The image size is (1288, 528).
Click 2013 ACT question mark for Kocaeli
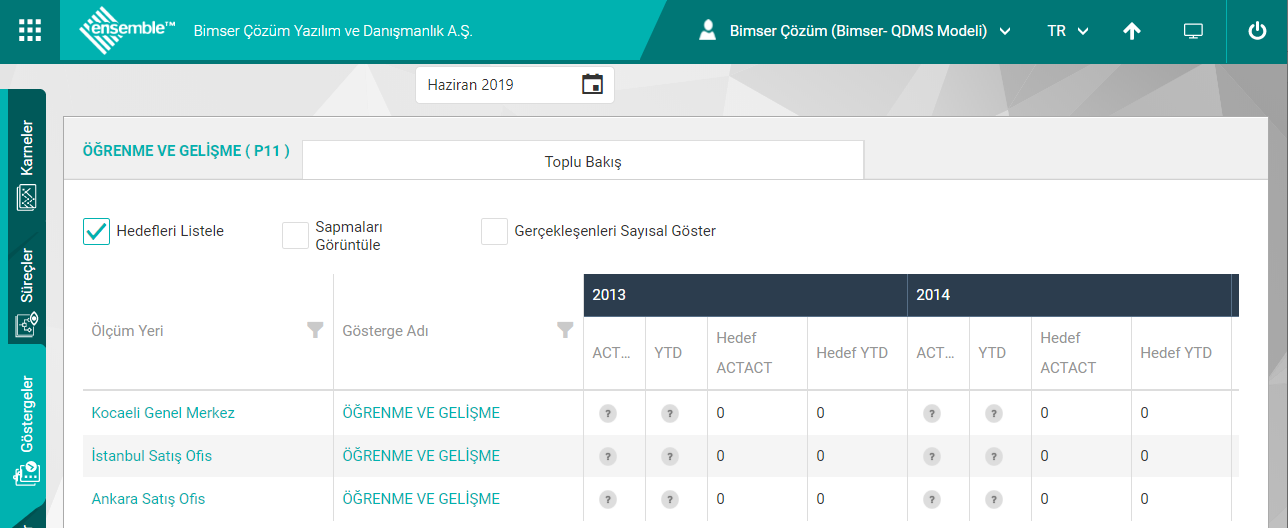pos(607,413)
